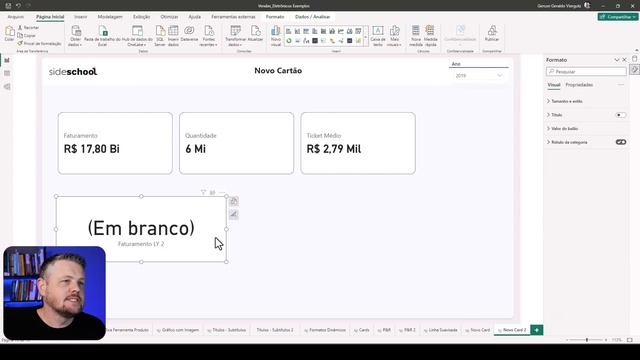Open the Obter dados menu

(x=76, y=36)
